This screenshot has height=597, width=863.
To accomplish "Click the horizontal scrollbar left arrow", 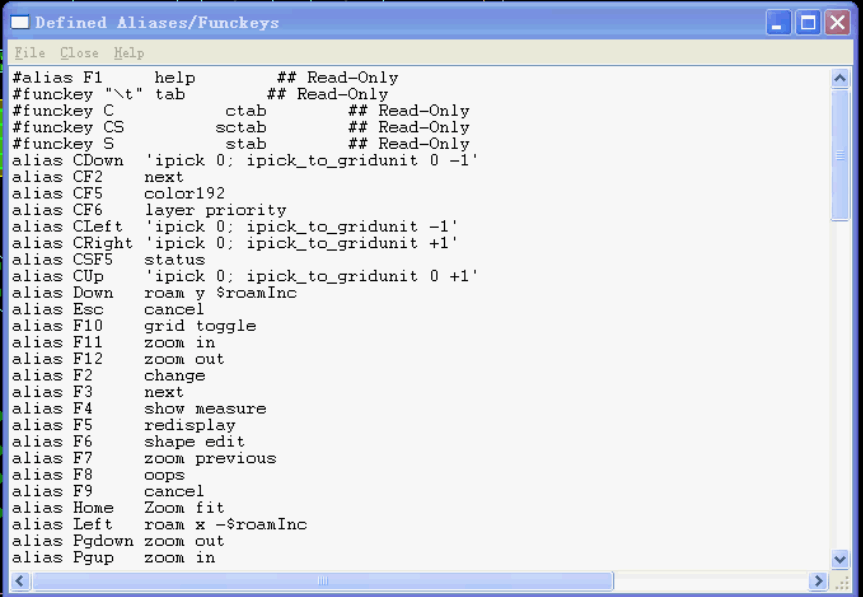I will point(20,580).
